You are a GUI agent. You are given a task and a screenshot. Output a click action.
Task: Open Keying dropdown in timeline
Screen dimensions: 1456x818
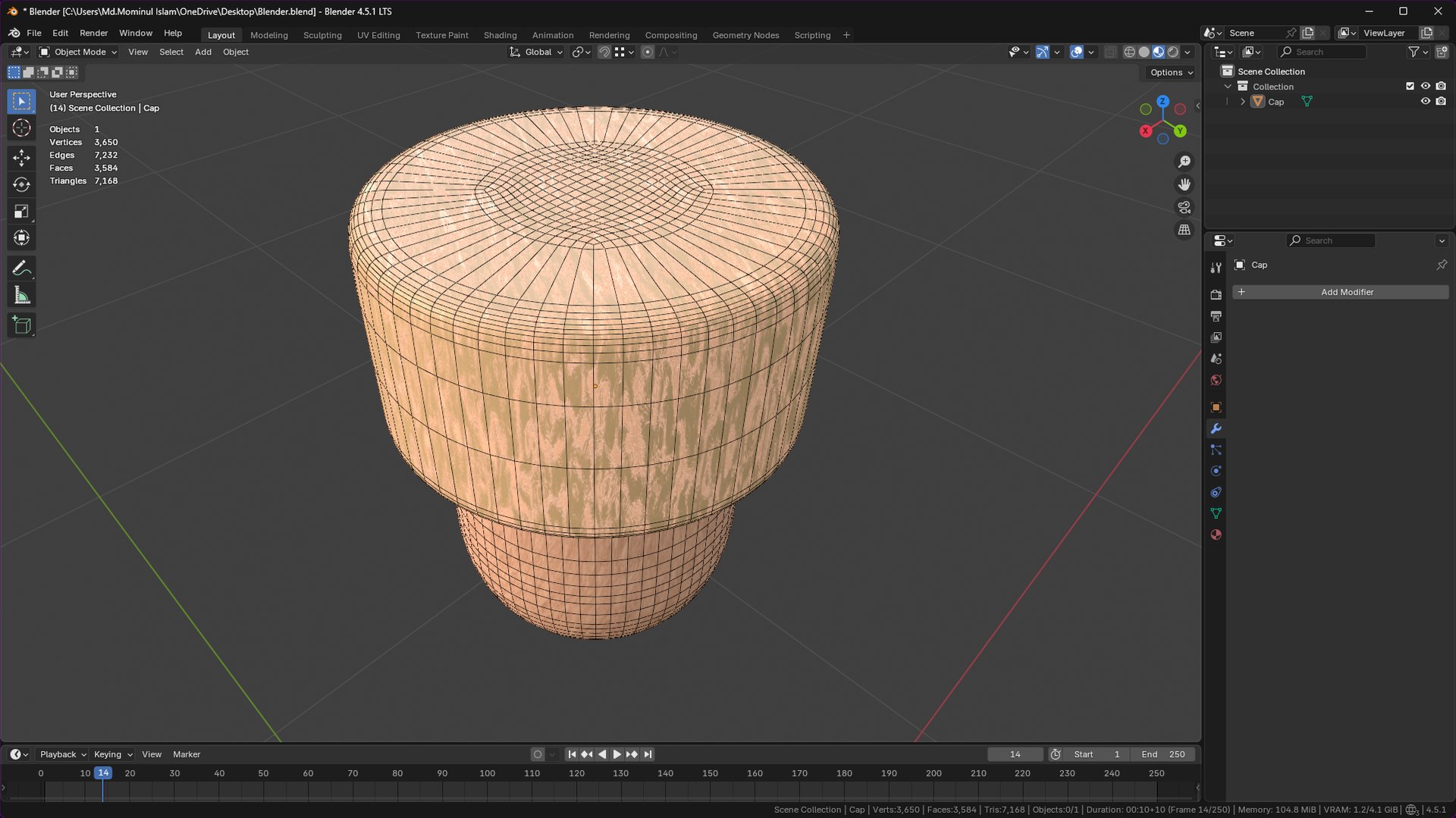click(113, 754)
